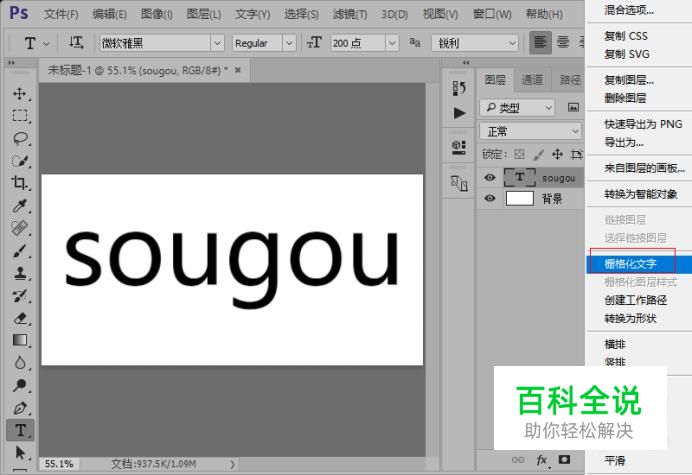Toggle lock artboard nesting icon
The image size is (692, 475).
pos(576,154)
